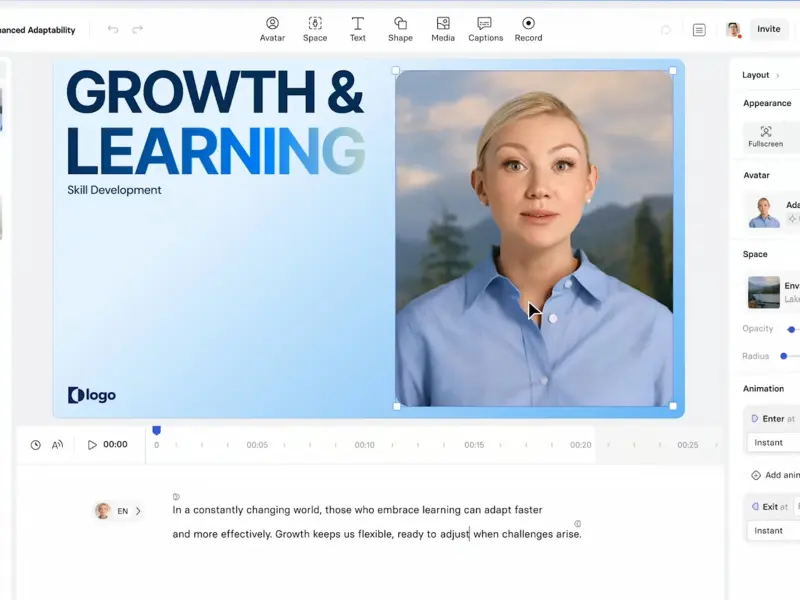800x600 pixels.
Task: Start the Record tool
Action: pos(528,30)
